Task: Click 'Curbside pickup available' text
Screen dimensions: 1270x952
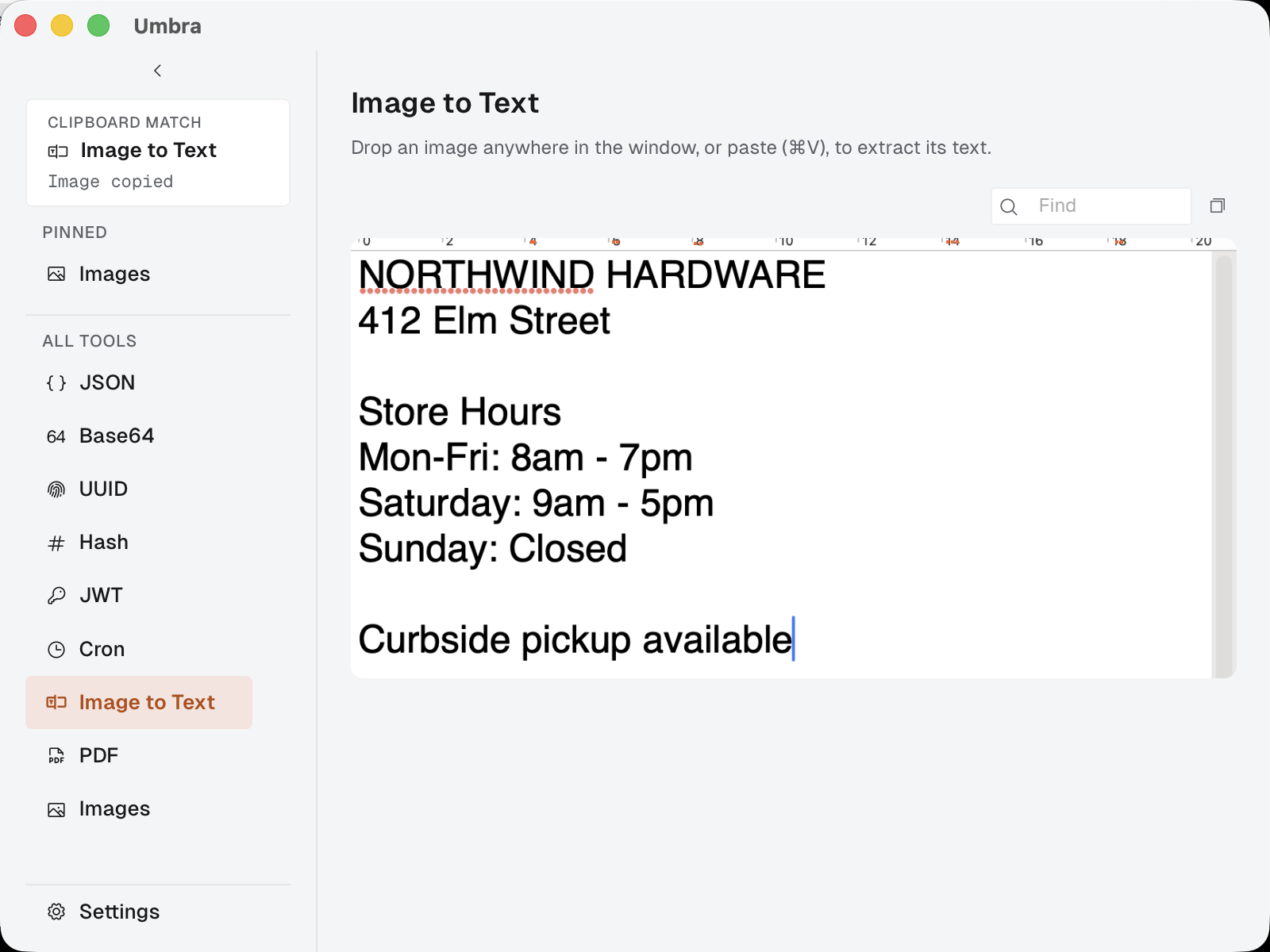Action: [x=575, y=640]
